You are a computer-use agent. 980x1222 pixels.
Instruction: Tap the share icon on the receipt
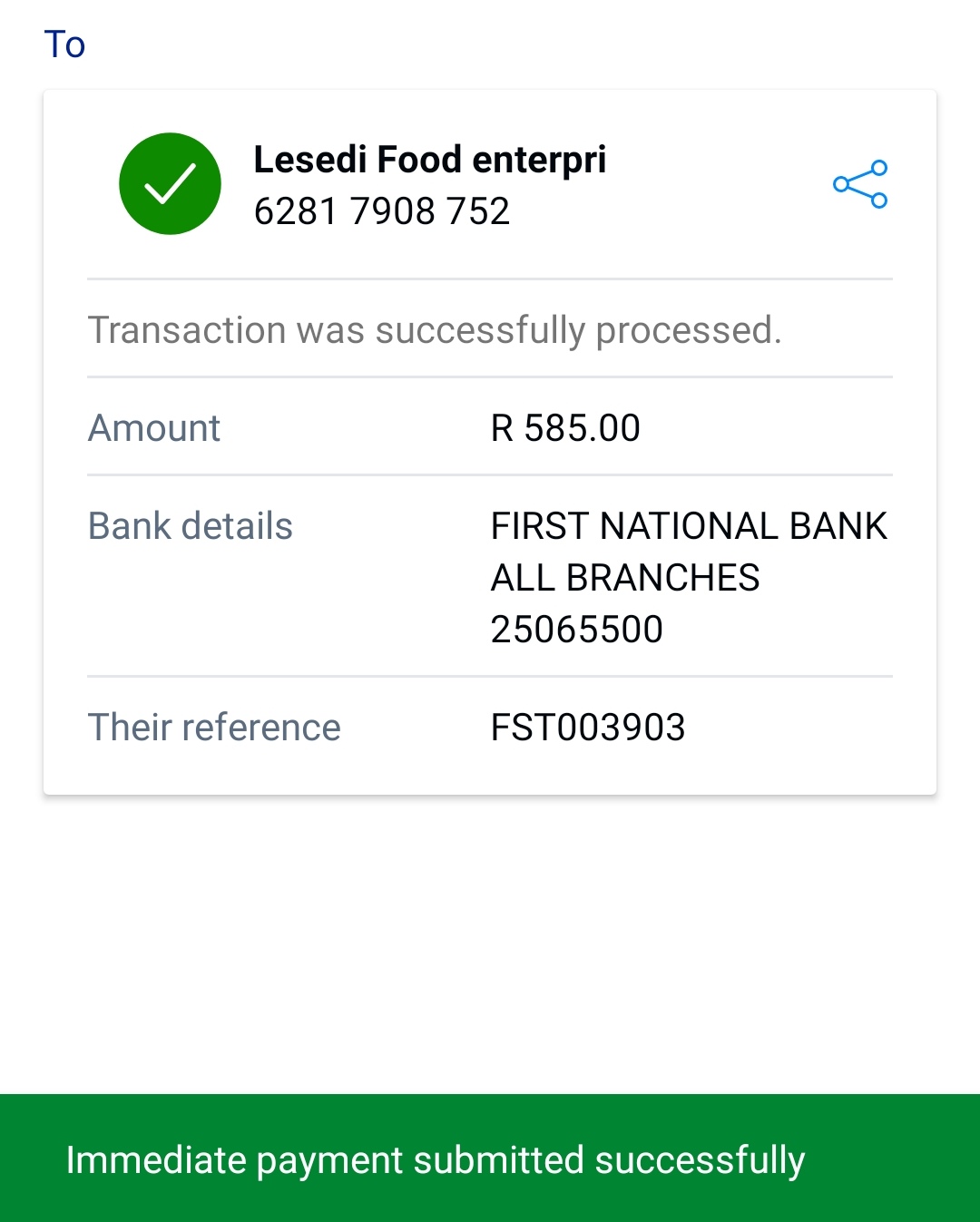(860, 184)
